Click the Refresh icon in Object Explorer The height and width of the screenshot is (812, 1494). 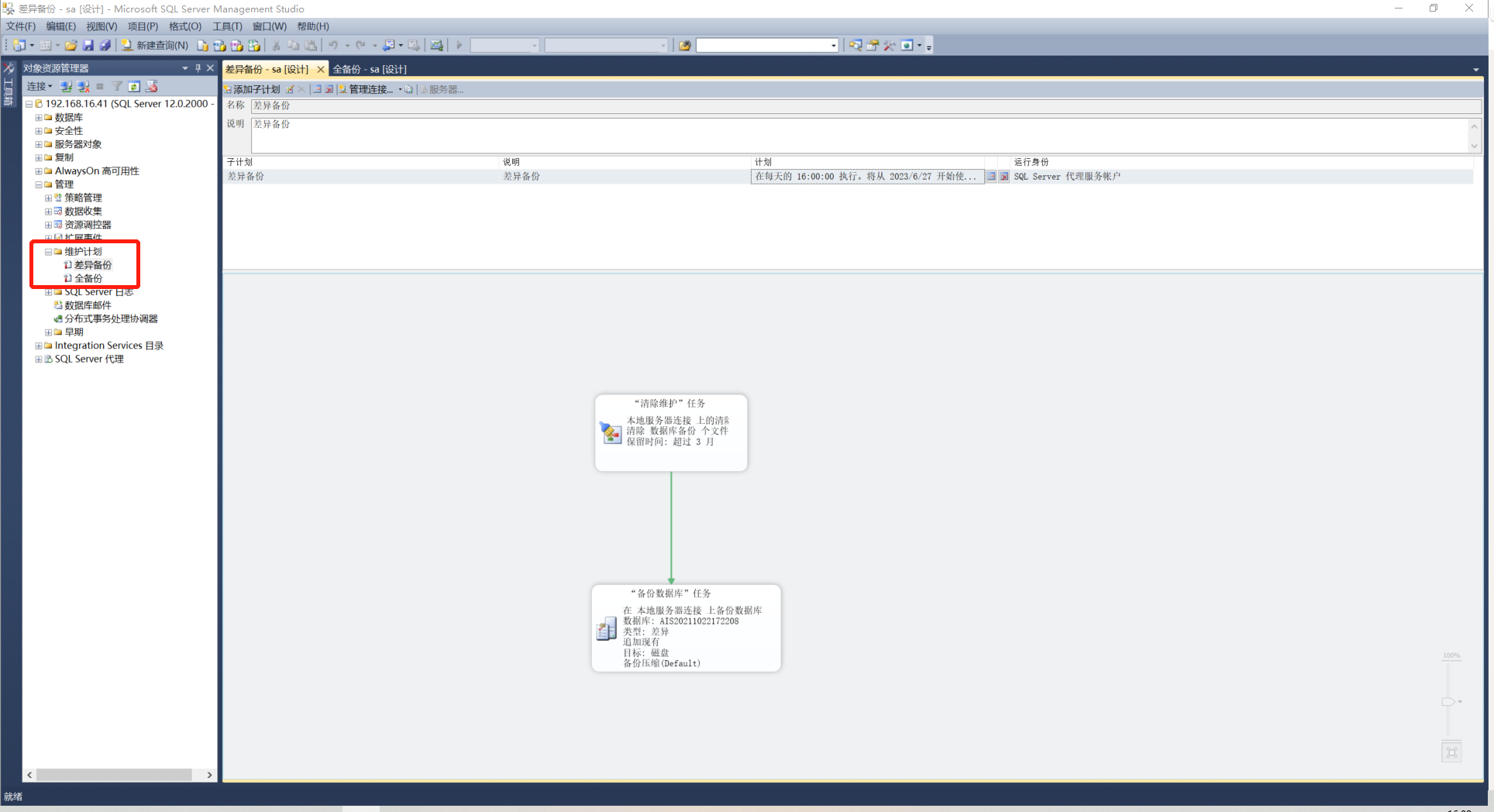(x=134, y=86)
